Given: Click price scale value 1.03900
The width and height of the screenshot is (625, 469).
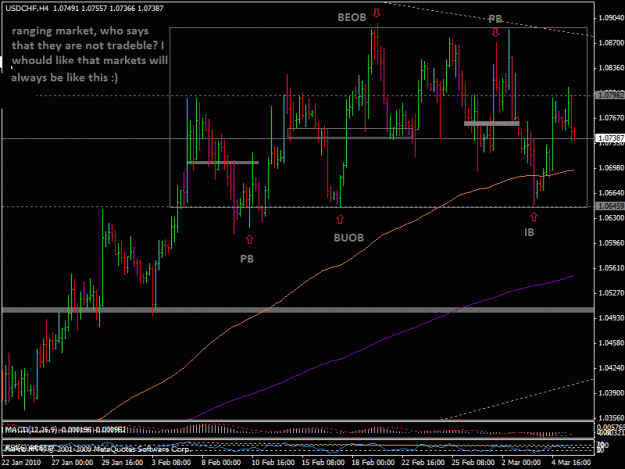Looking at the screenshot, I should click(x=611, y=393).
